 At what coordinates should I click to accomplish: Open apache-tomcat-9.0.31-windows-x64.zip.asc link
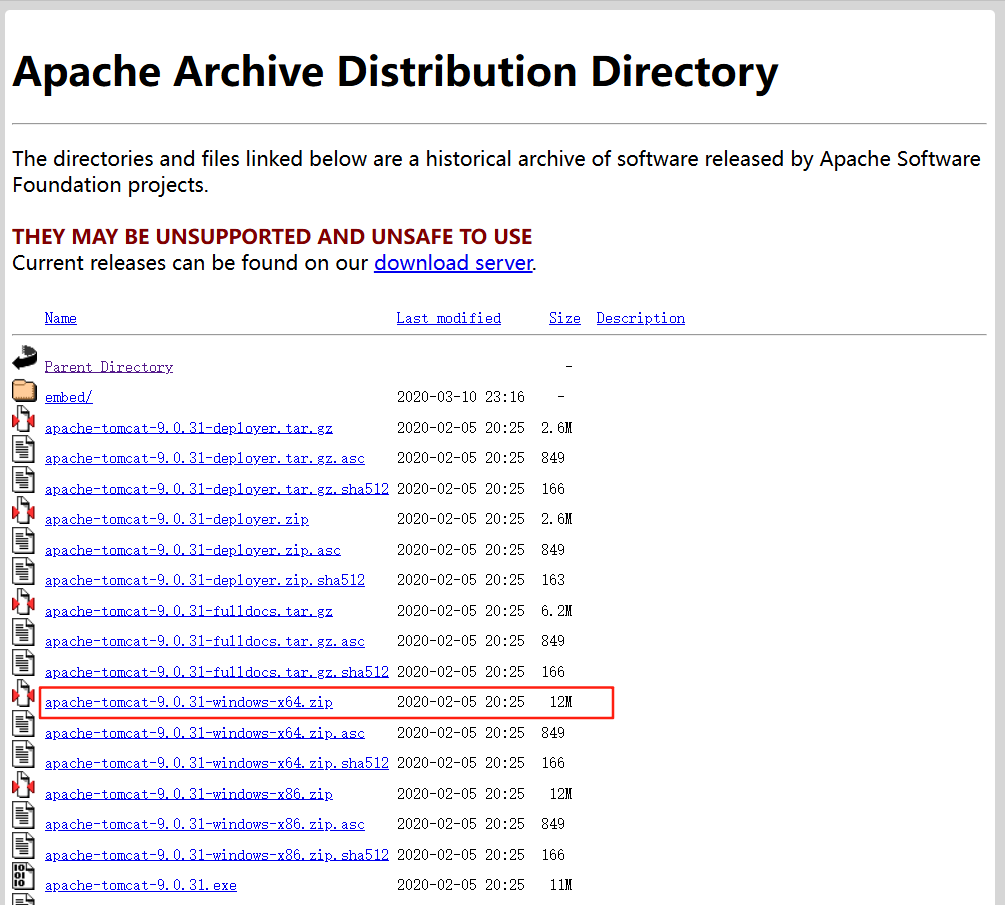click(x=204, y=733)
